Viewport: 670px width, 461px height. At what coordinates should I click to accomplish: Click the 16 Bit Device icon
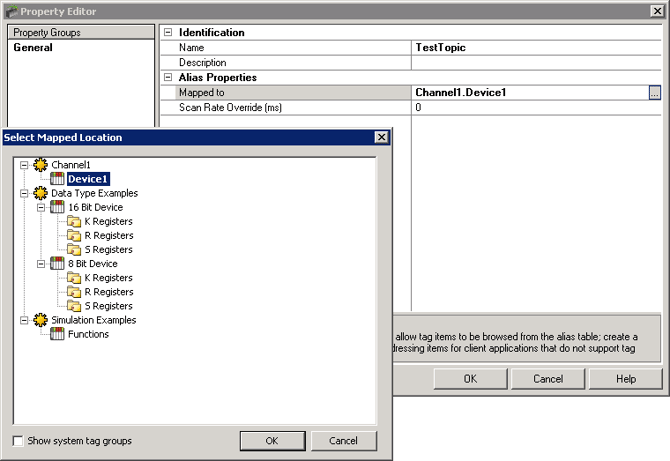(57, 207)
